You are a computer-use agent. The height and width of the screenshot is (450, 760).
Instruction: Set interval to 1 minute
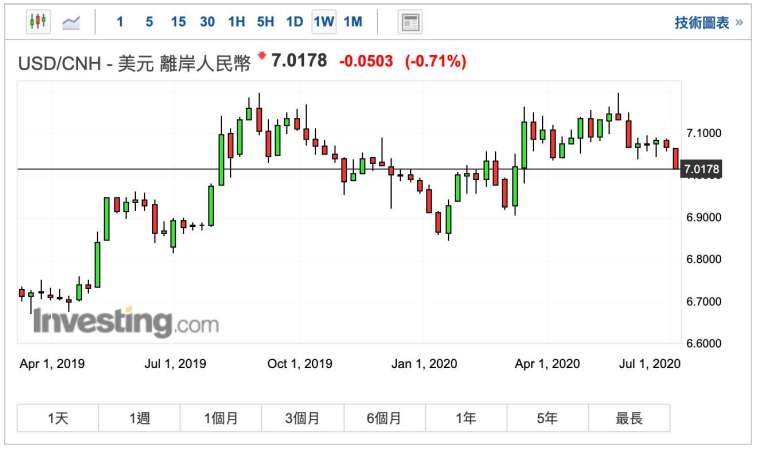120,22
